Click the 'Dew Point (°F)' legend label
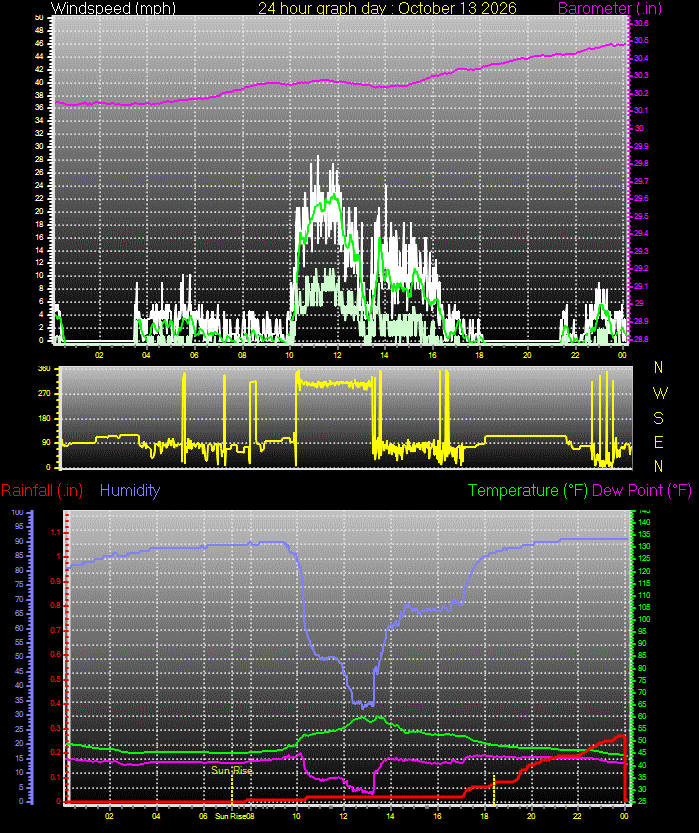Image resolution: width=699 pixels, height=833 pixels. pyautogui.click(x=642, y=490)
